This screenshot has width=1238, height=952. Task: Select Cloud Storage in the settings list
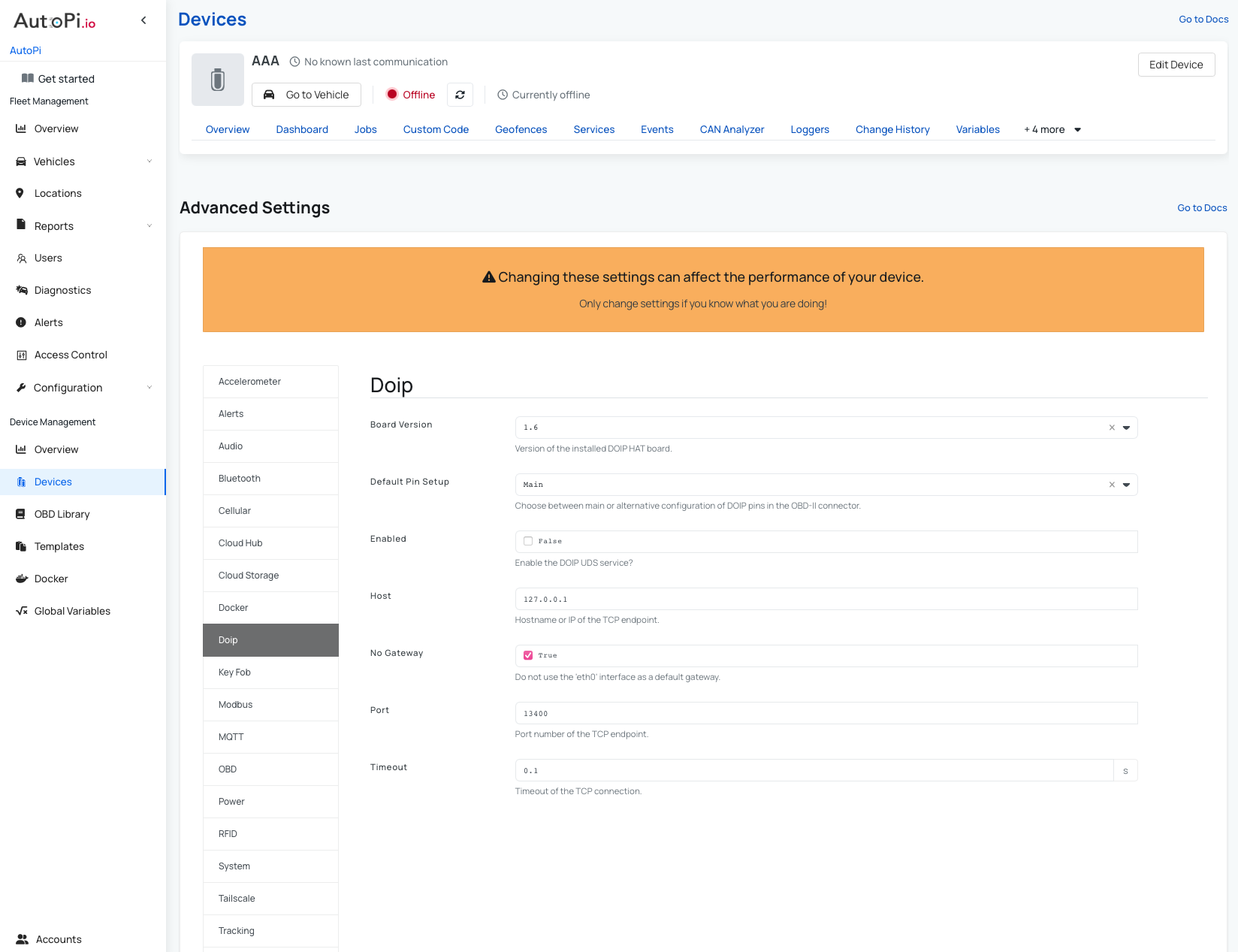[270, 576]
